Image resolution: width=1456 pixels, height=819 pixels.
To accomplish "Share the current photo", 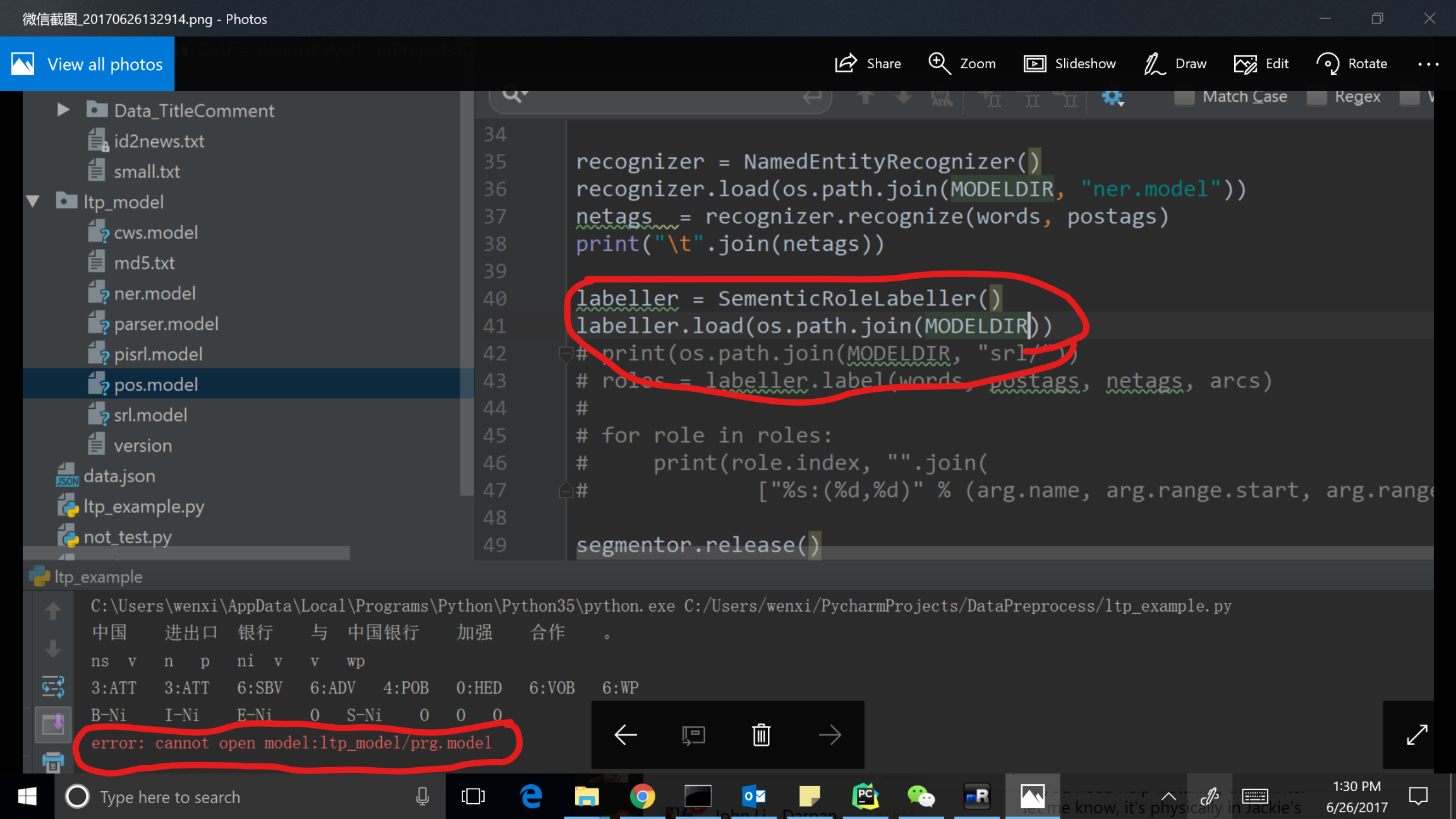I will click(x=868, y=63).
